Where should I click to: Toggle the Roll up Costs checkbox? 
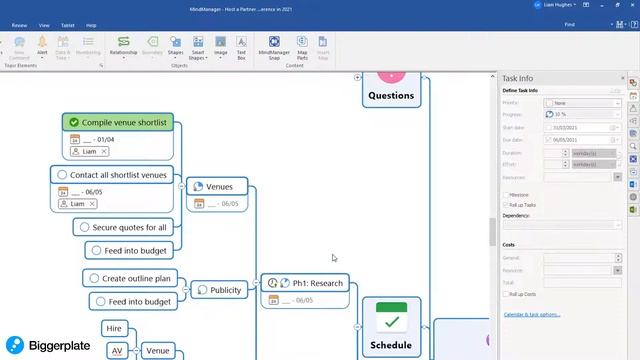pyautogui.click(x=506, y=294)
